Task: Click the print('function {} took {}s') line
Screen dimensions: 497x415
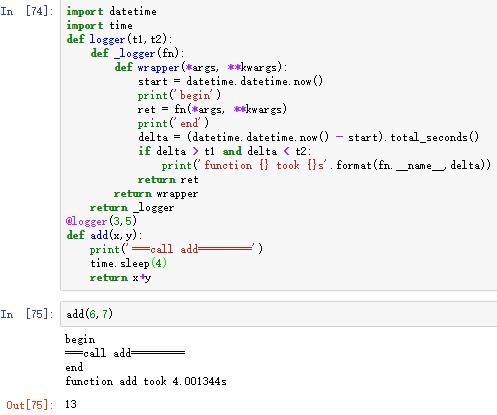Action: [x=326, y=166]
